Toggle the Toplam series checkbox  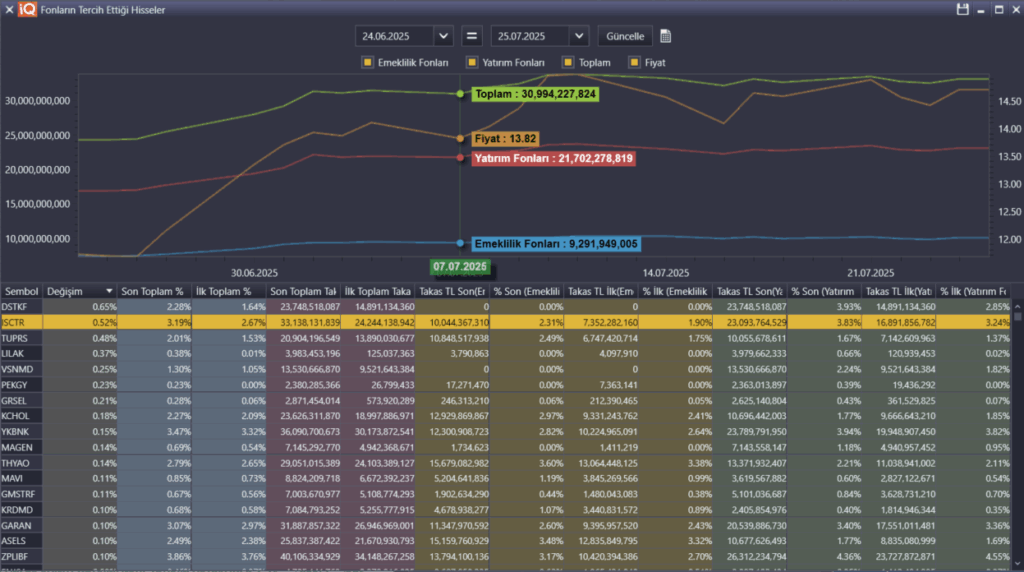tap(568, 62)
